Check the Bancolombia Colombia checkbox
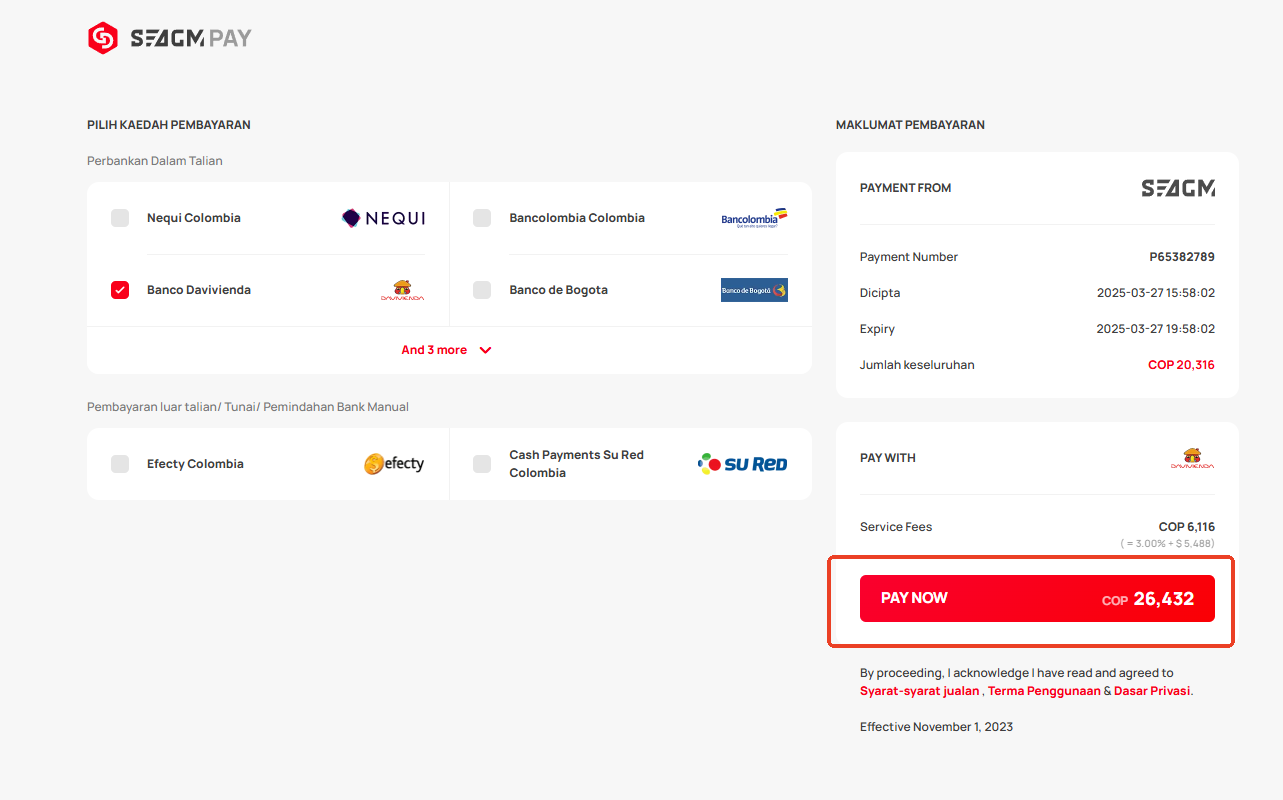Viewport: 1283px width, 800px height. coord(482,218)
